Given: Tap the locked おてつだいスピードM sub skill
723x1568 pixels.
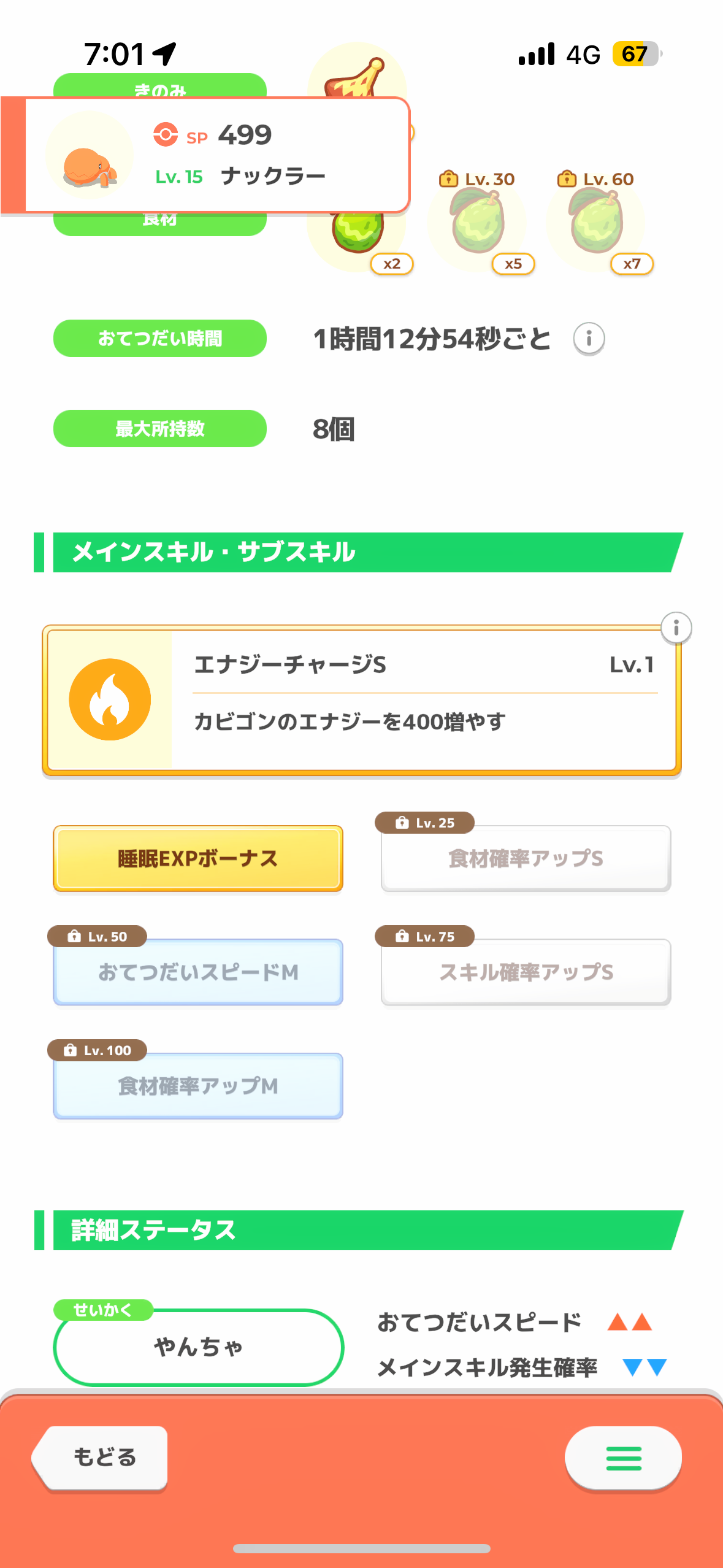Looking at the screenshot, I should pos(198,972).
